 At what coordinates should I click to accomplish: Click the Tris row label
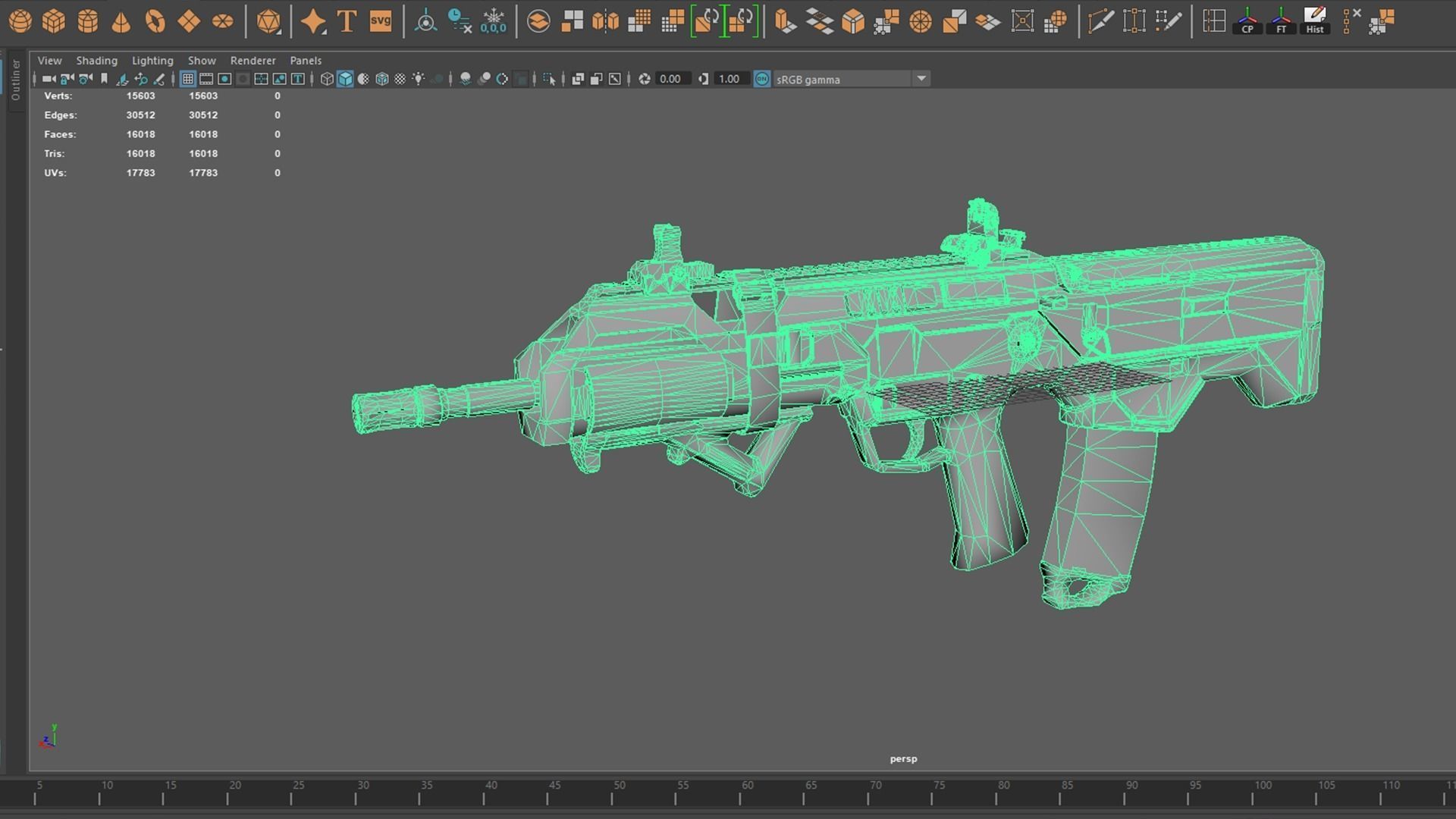[x=54, y=153]
